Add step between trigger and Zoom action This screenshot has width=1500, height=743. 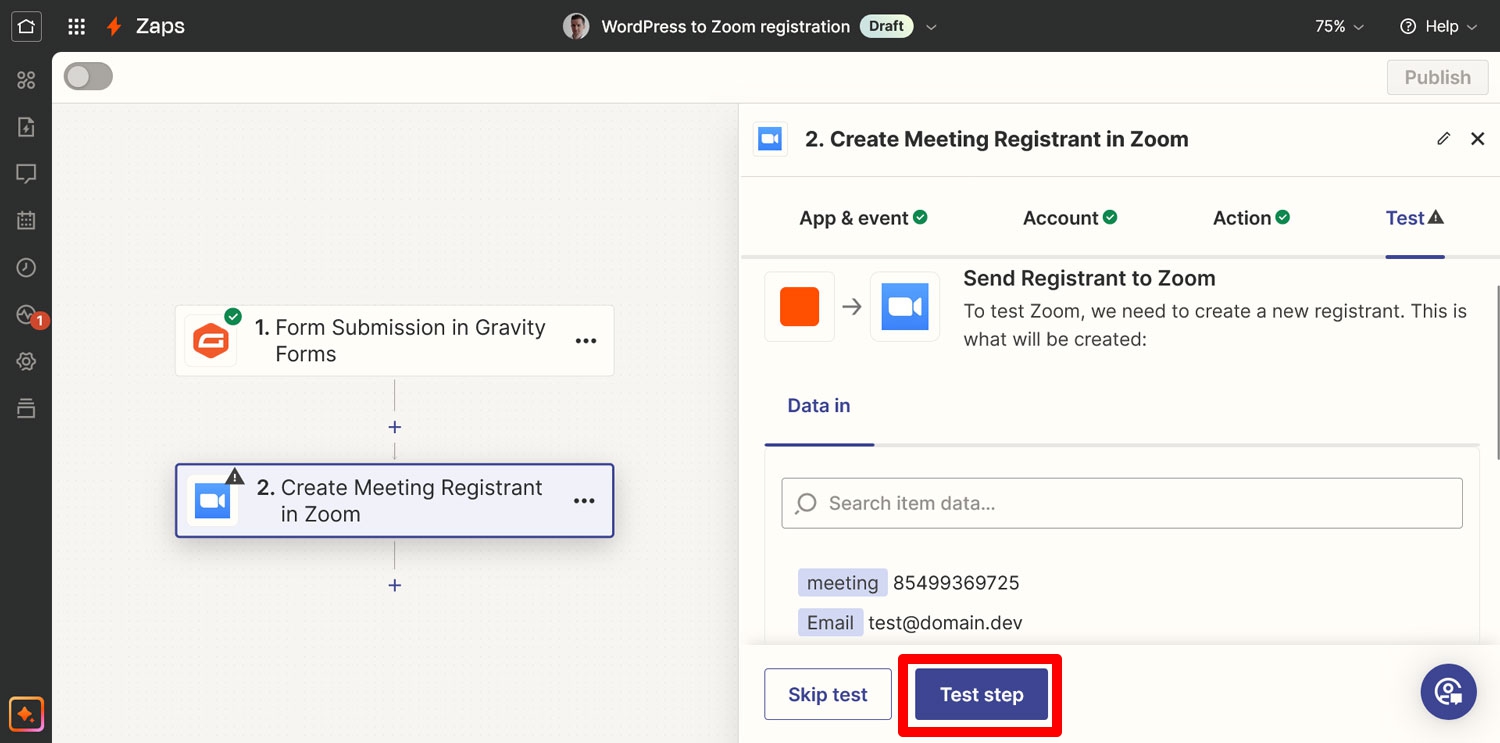[x=395, y=427]
